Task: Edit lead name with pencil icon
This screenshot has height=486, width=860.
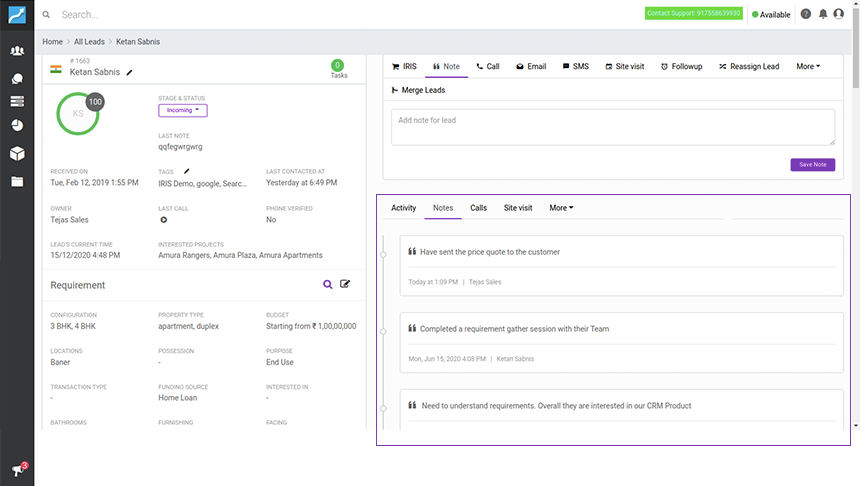Action: (x=129, y=72)
